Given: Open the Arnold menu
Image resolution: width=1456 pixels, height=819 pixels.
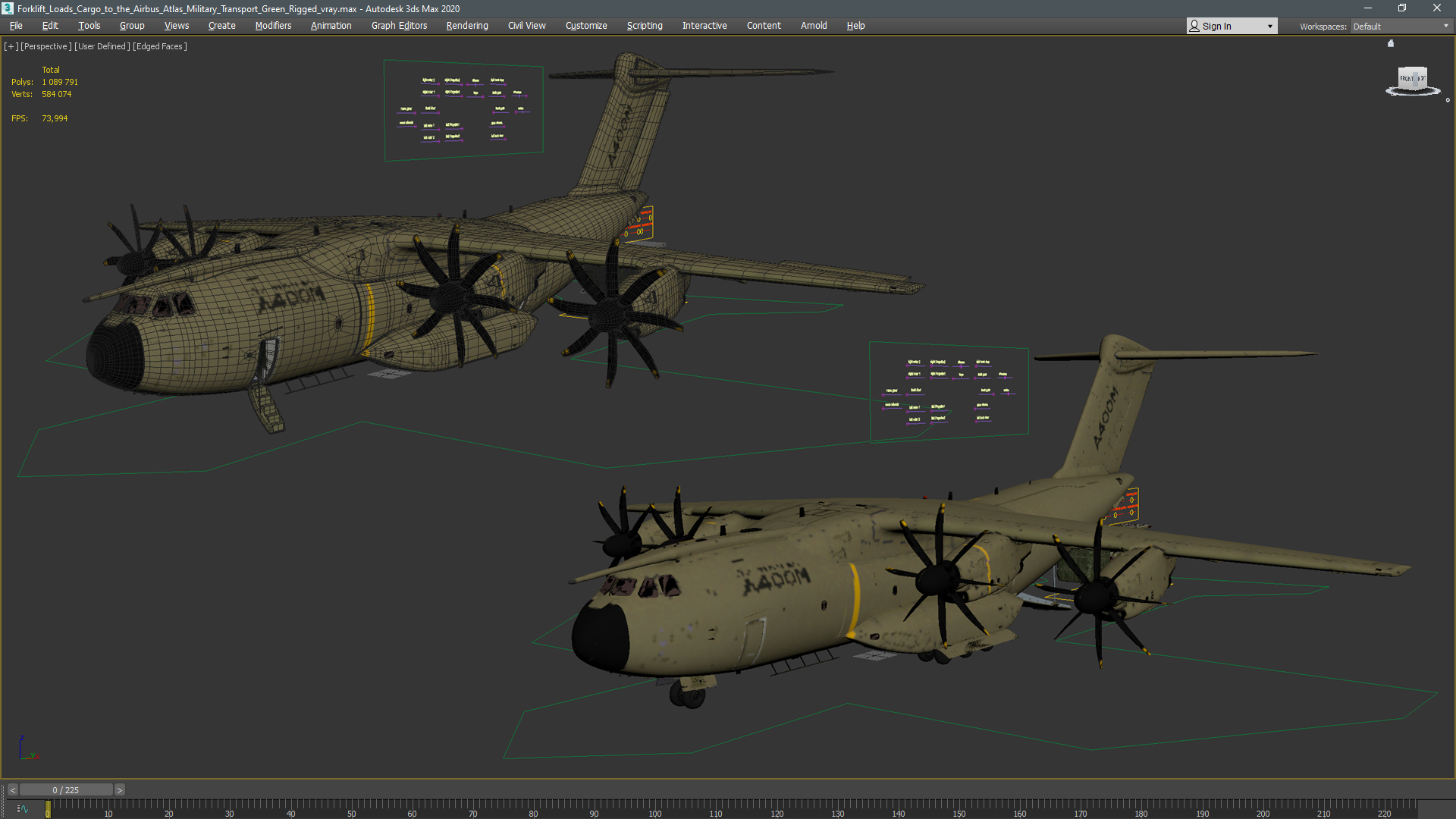Looking at the screenshot, I should click(x=814, y=26).
